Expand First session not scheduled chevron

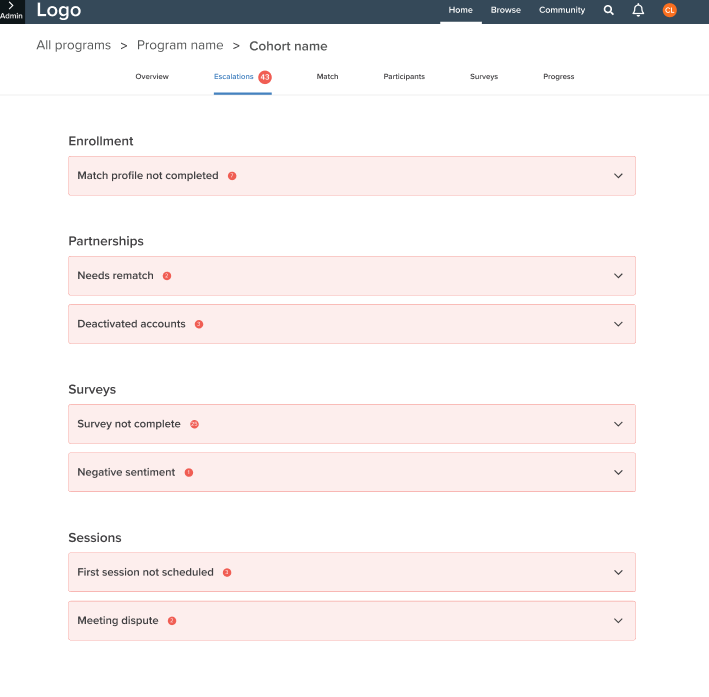coord(618,573)
